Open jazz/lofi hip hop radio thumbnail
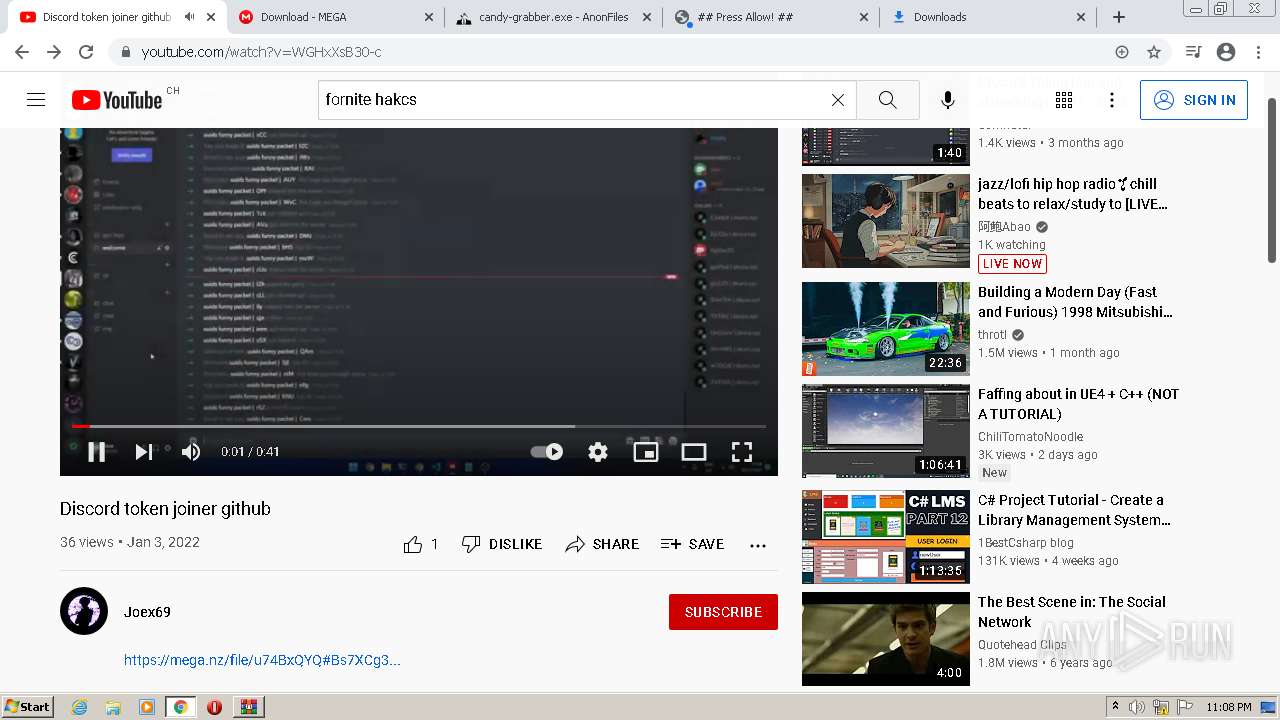This screenshot has width=1280, height=720. pos(886,221)
